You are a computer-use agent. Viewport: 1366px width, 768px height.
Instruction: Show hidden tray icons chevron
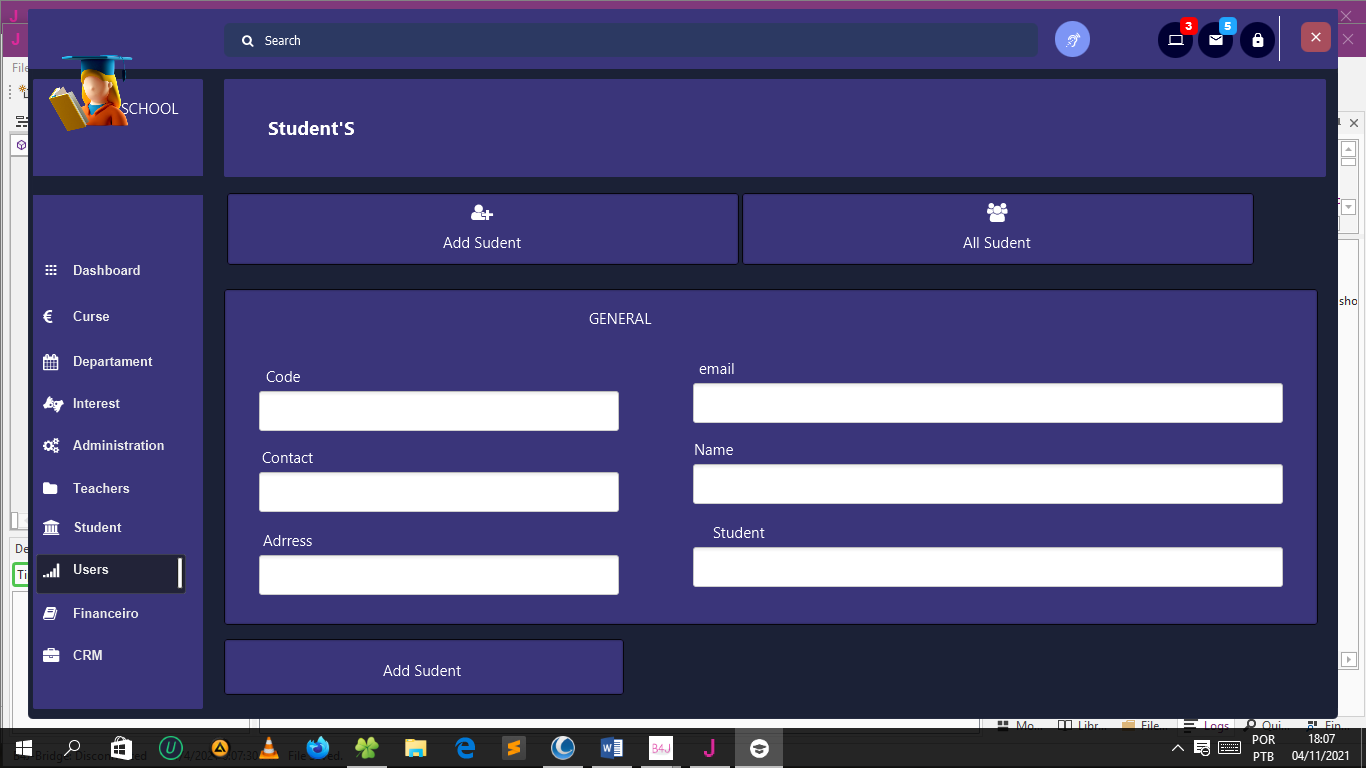tap(1179, 748)
